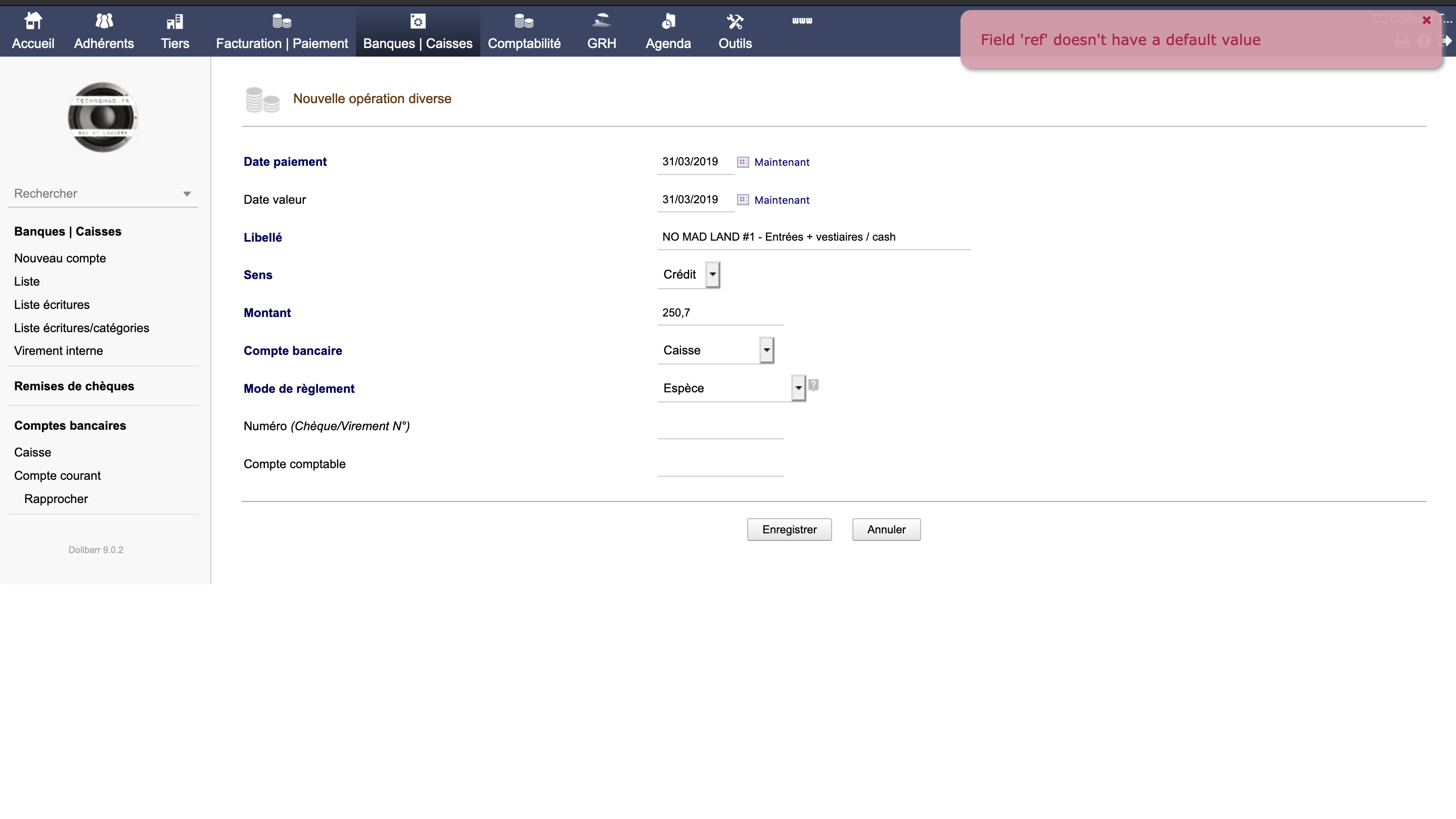
Task: Open Liste écritures sidebar link
Action: click(52, 305)
